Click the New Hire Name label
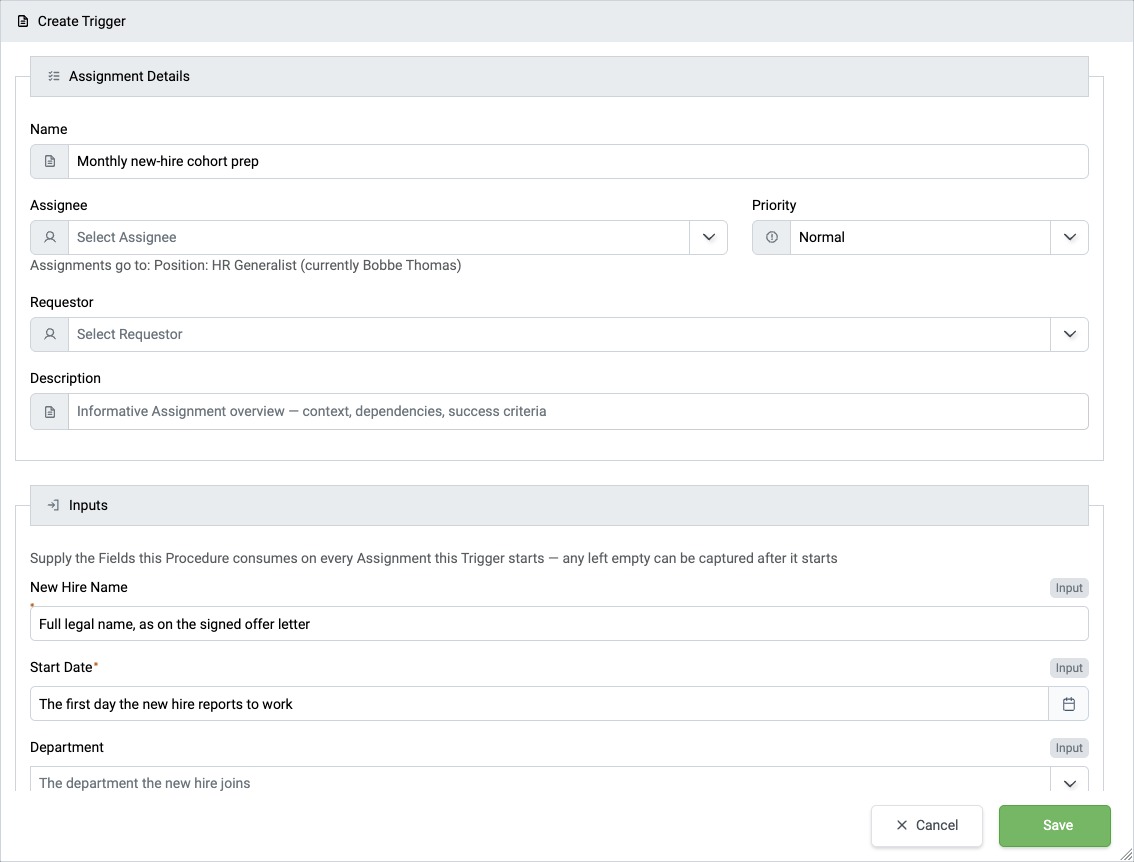This screenshot has width=1134, height=862. [79, 587]
